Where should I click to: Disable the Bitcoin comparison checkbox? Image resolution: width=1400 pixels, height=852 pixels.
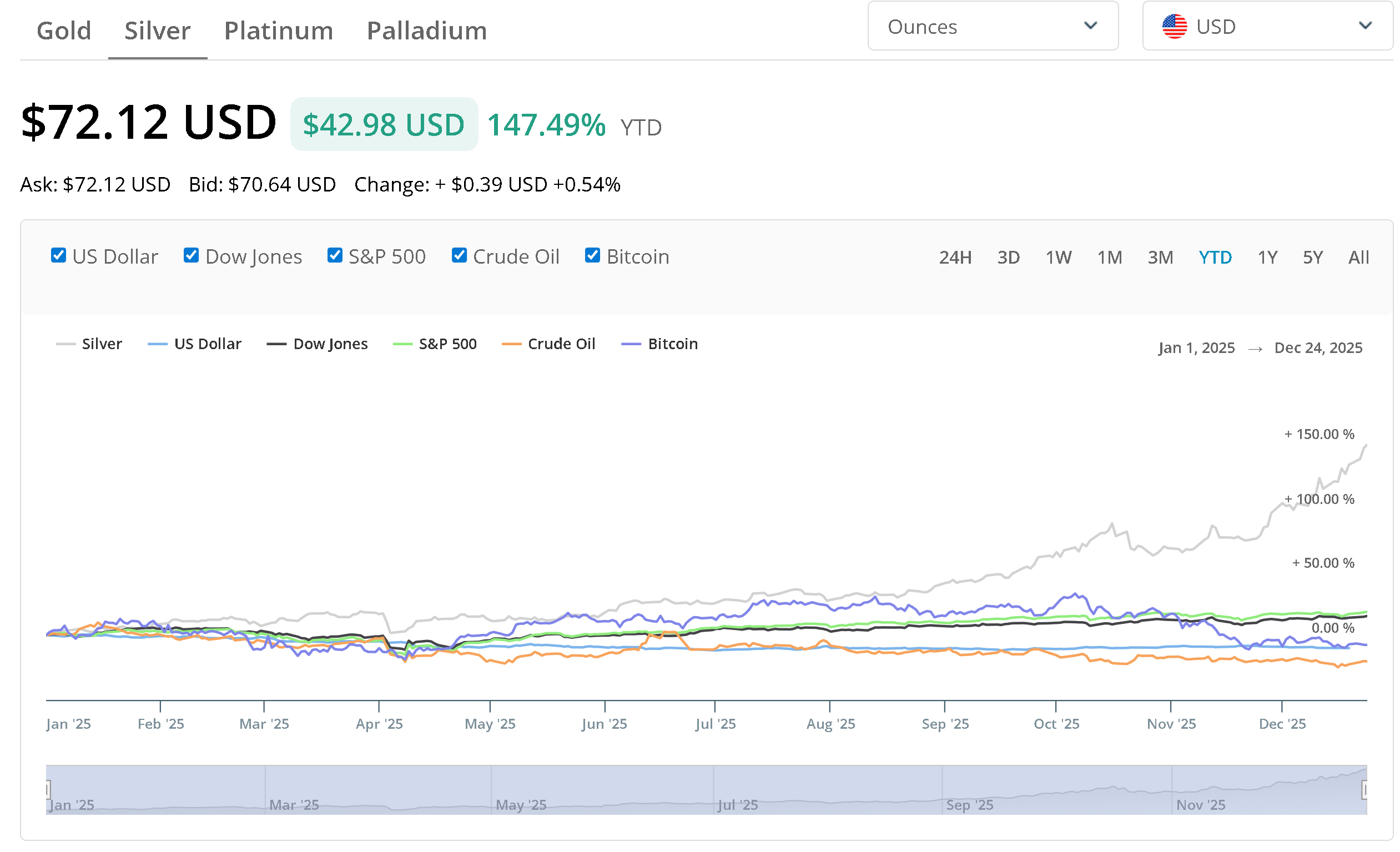coord(593,255)
